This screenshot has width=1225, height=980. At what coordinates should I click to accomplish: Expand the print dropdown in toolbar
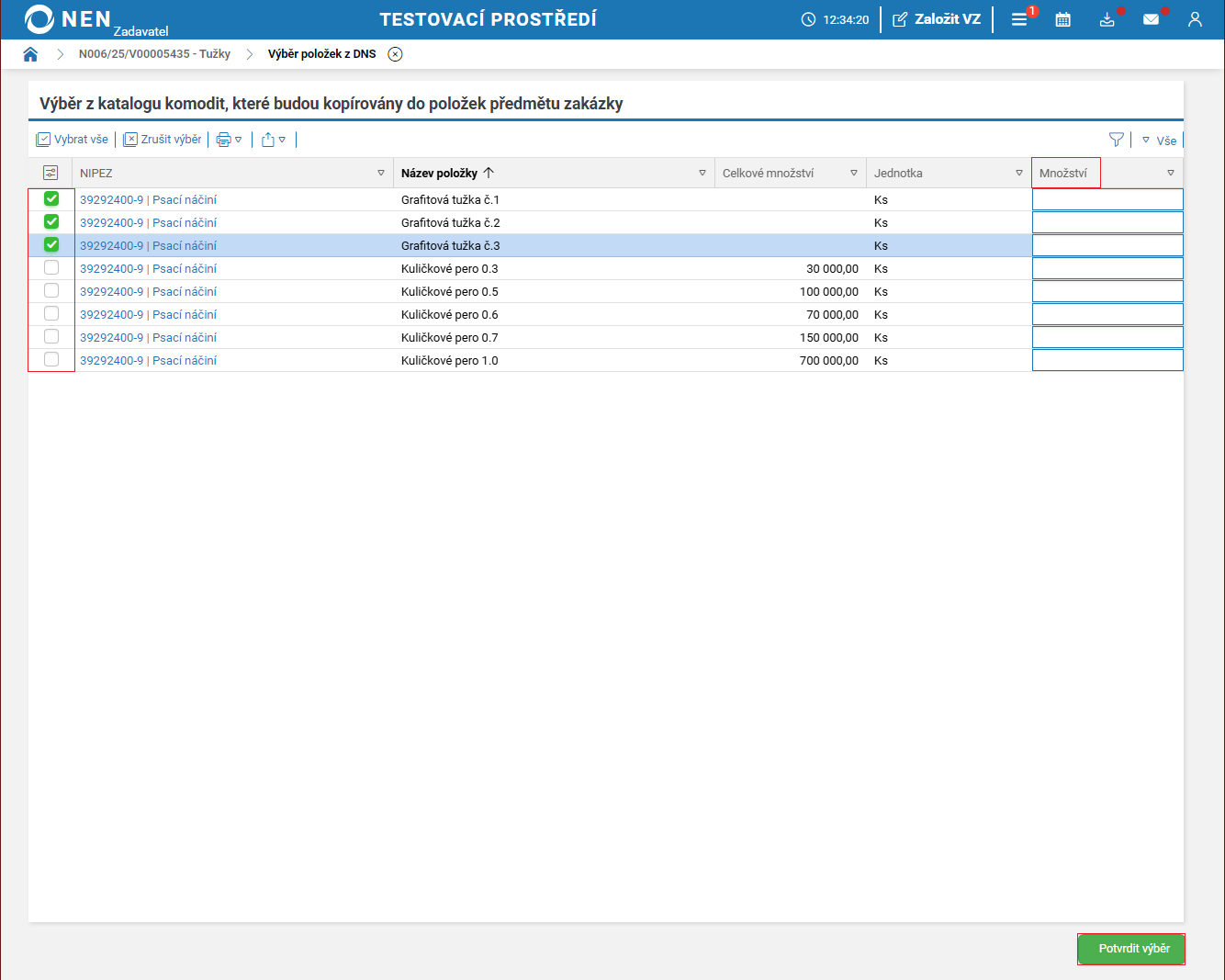click(x=229, y=140)
